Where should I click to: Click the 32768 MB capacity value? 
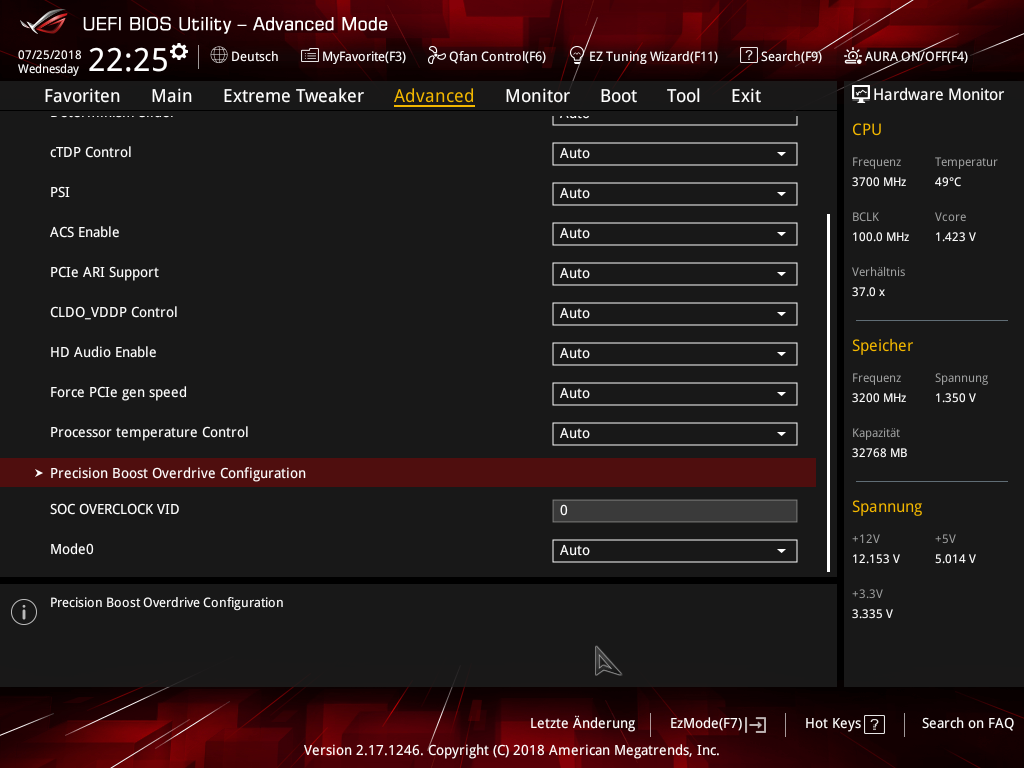coord(880,453)
